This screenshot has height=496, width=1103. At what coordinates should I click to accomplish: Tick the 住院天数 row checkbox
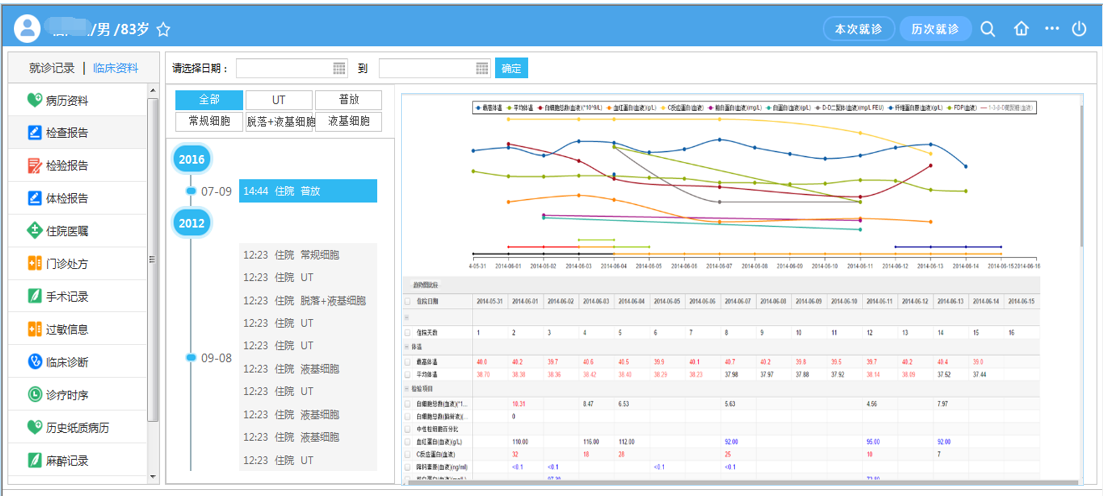(x=408, y=332)
